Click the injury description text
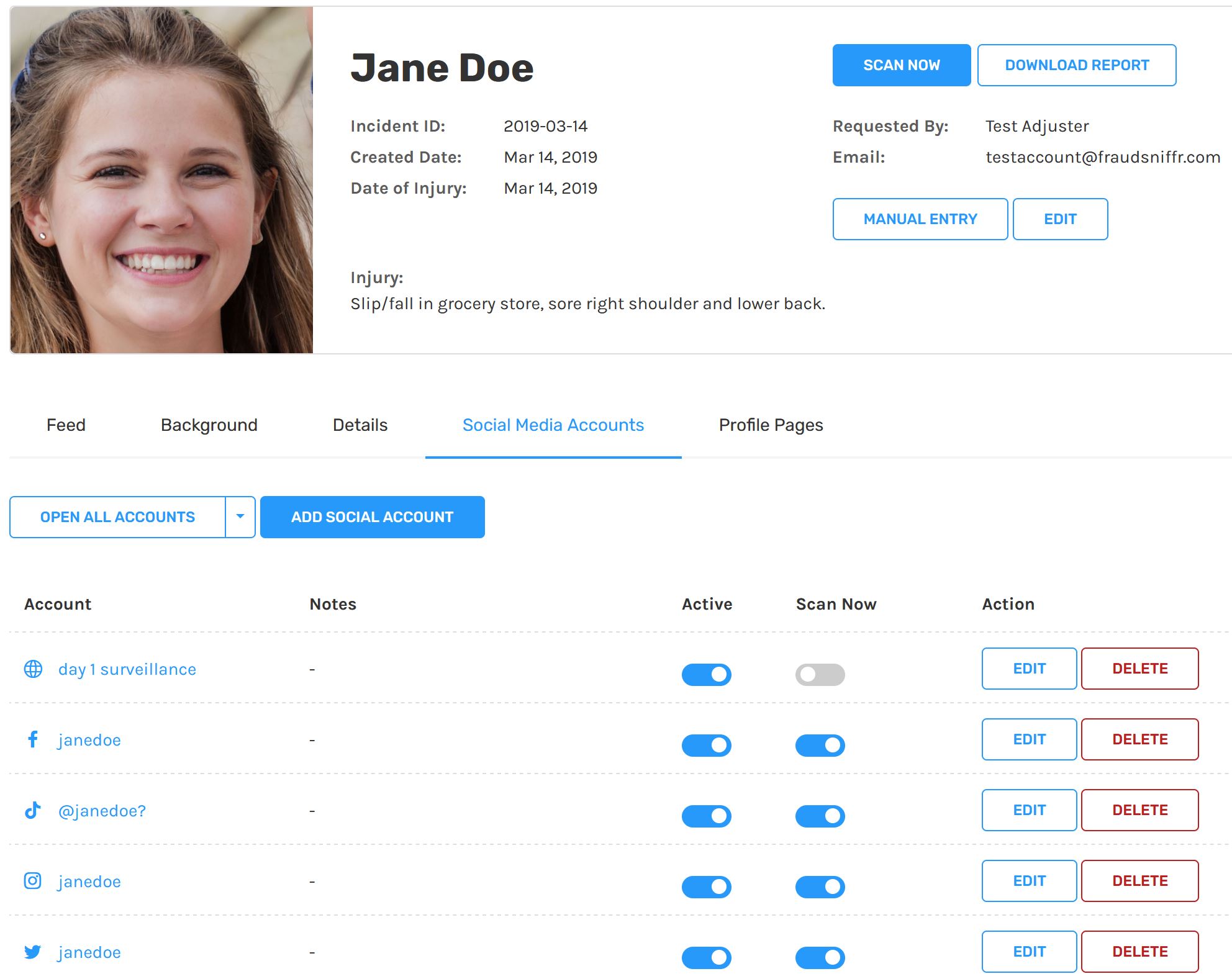Viewport: 1232px width, 979px height. tap(587, 304)
